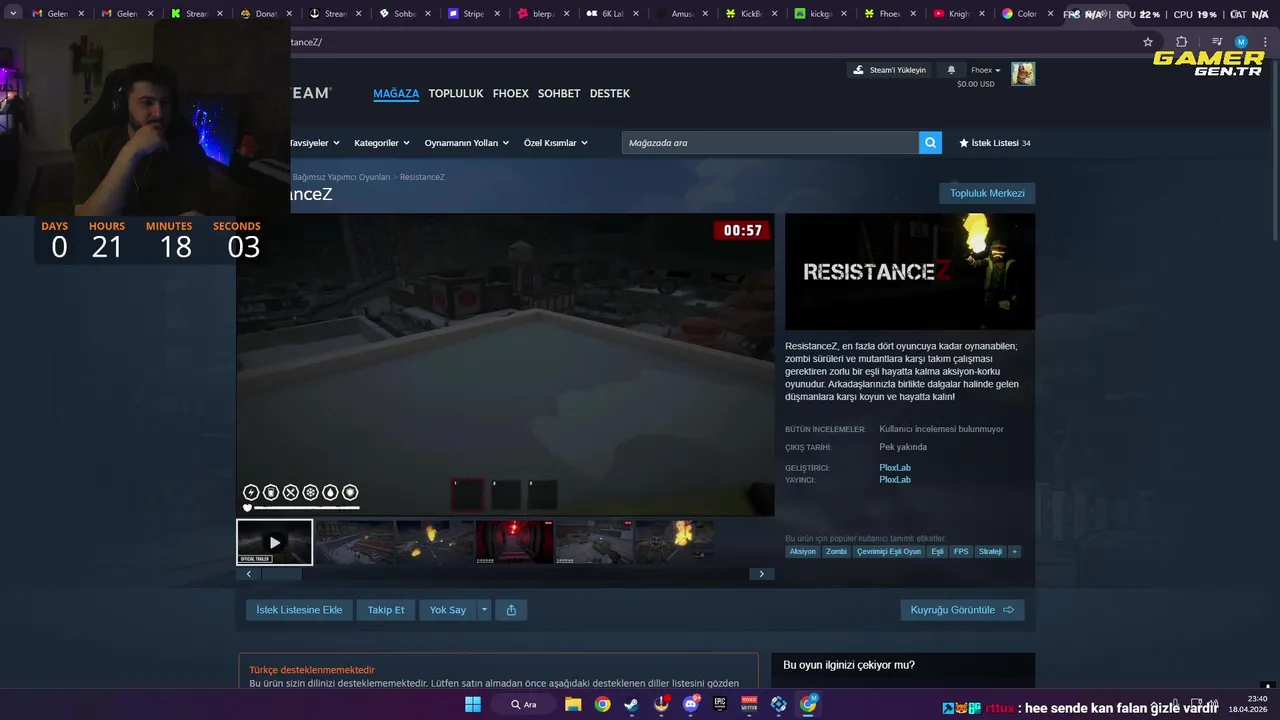Launch Steam from the taskbar

(631, 704)
